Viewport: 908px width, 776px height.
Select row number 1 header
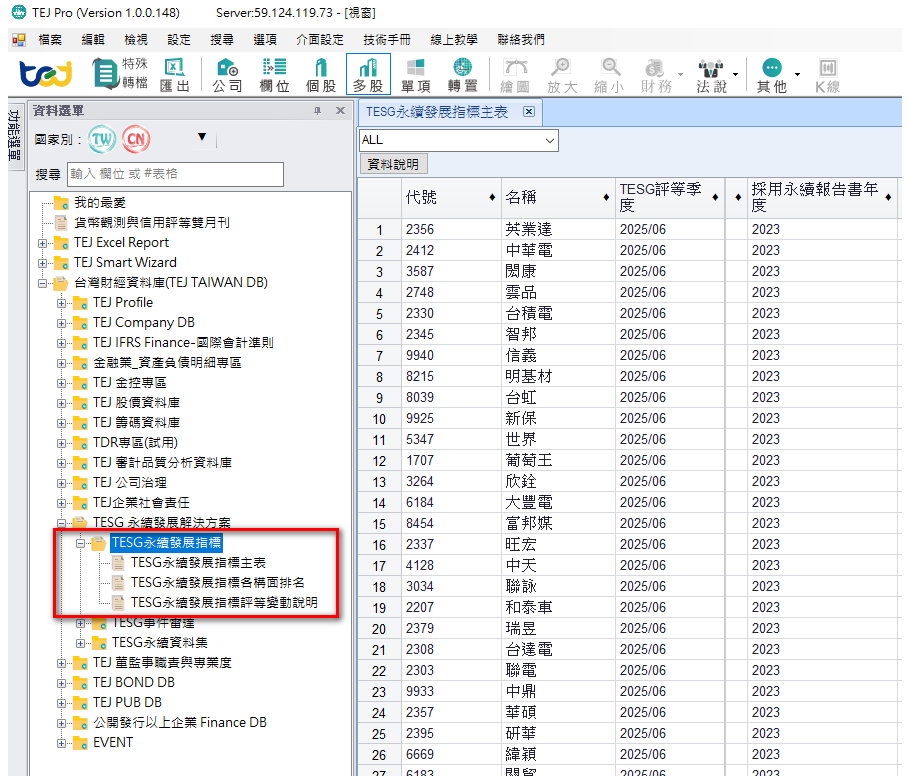(x=379, y=230)
